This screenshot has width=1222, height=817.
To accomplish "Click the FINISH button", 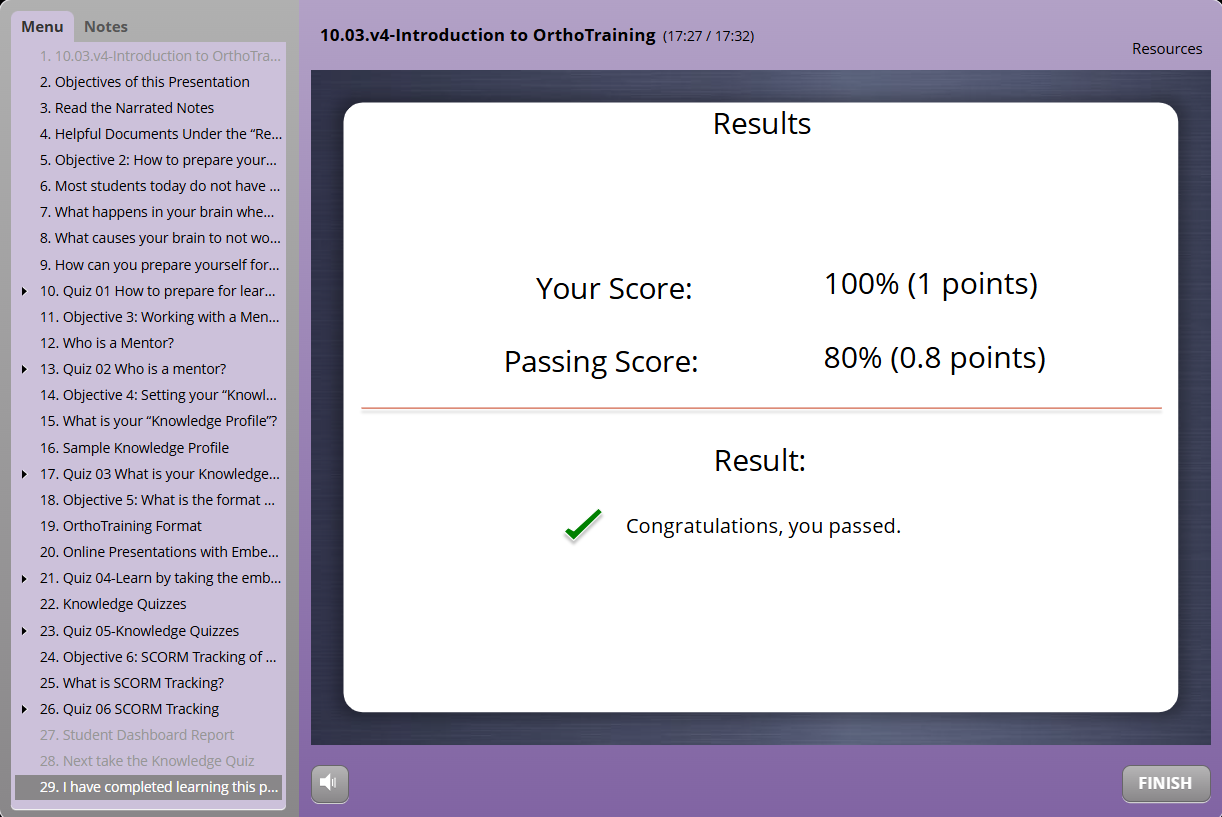I will pyautogui.click(x=1166, y=784).
